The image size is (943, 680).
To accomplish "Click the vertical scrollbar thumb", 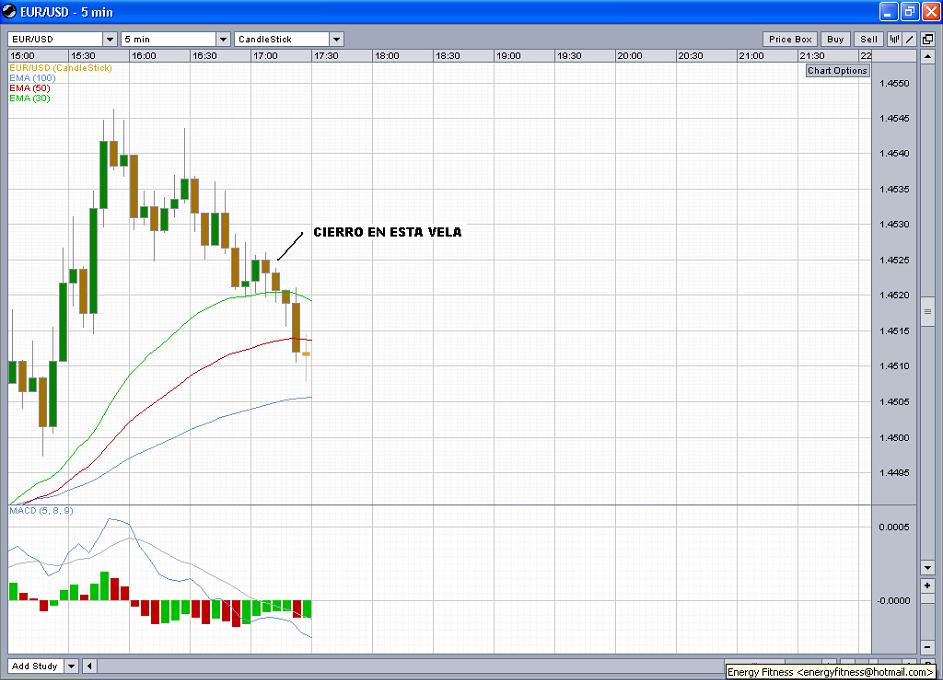I will click(x=928, y=312).
